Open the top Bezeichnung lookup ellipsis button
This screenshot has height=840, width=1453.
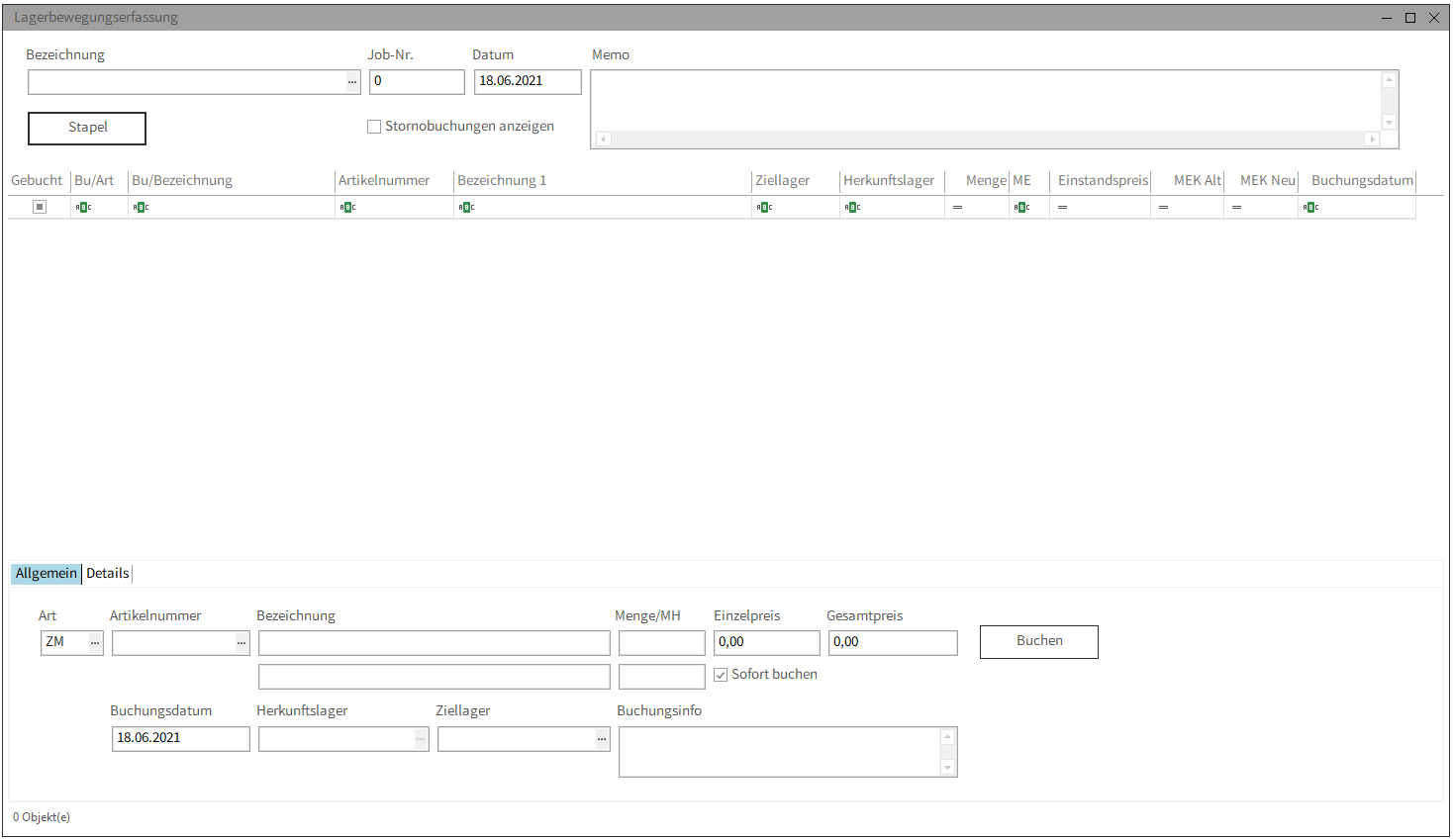[x=352, y=82]
